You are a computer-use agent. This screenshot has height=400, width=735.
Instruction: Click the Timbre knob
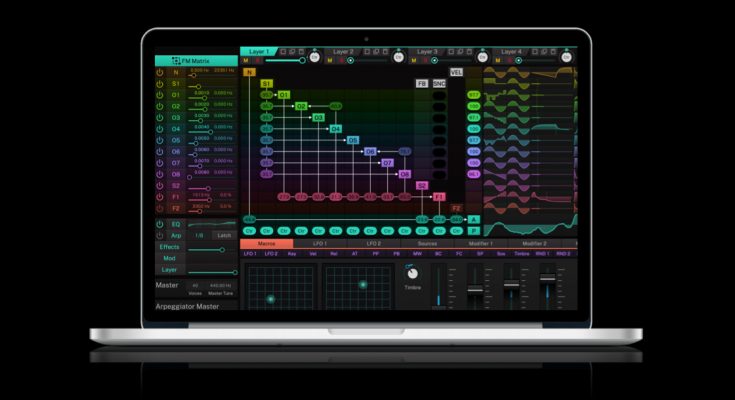412,273
